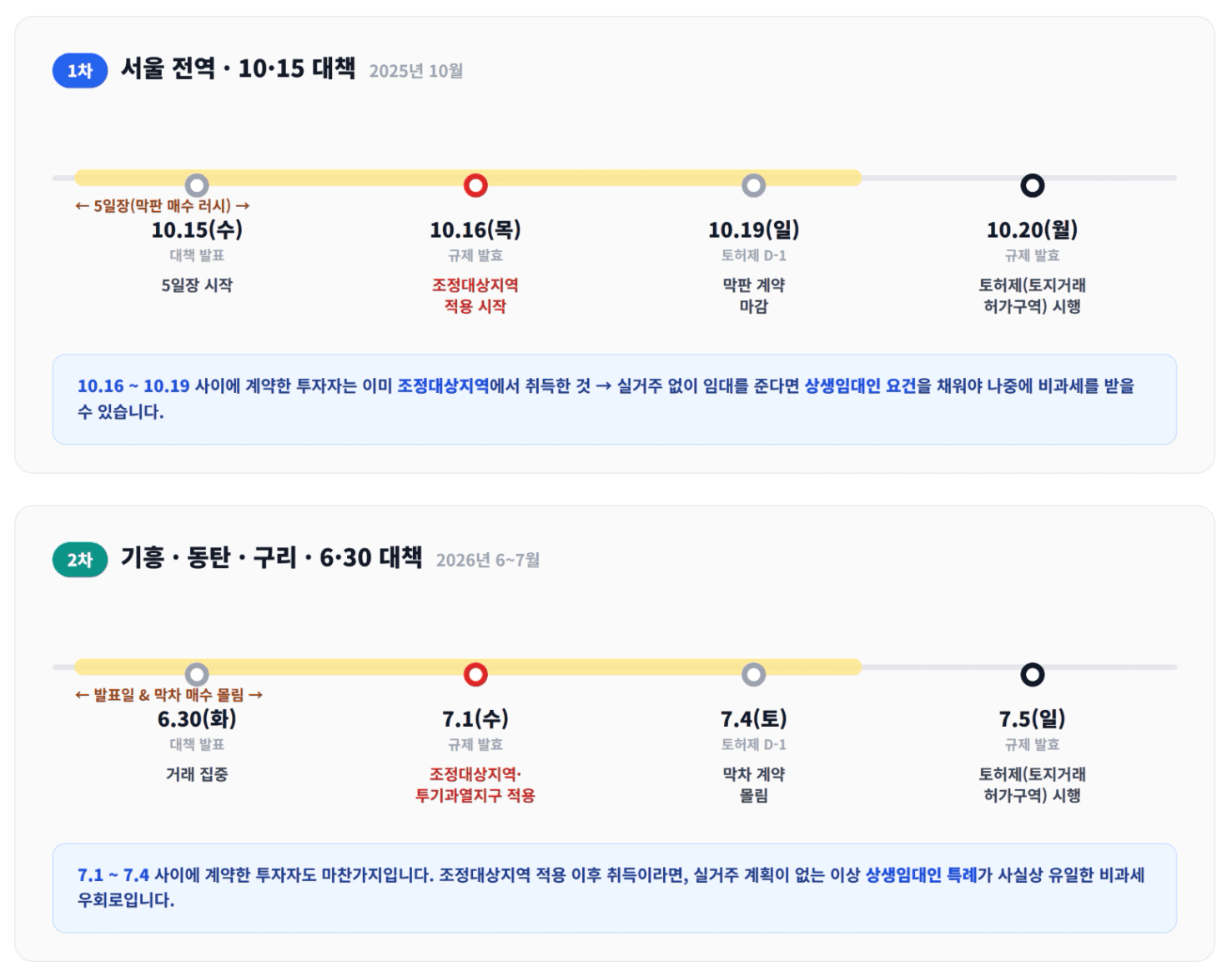The height and width of the screenshot is (977, 1232).
Task: Click the green 2차 badge
Action: point(80,560)
